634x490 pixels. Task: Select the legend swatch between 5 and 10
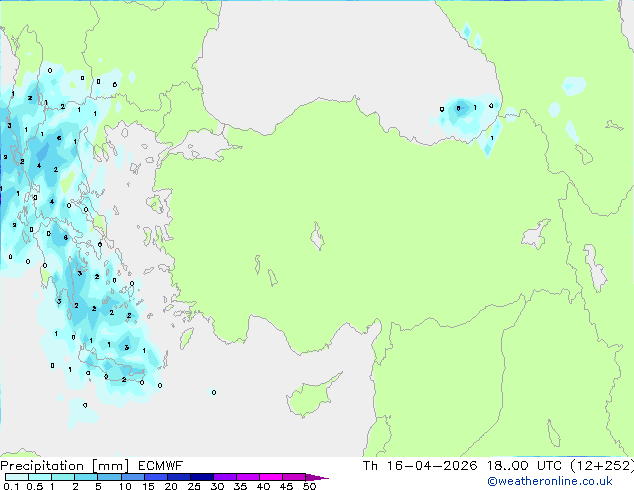(x=109, y=477)
